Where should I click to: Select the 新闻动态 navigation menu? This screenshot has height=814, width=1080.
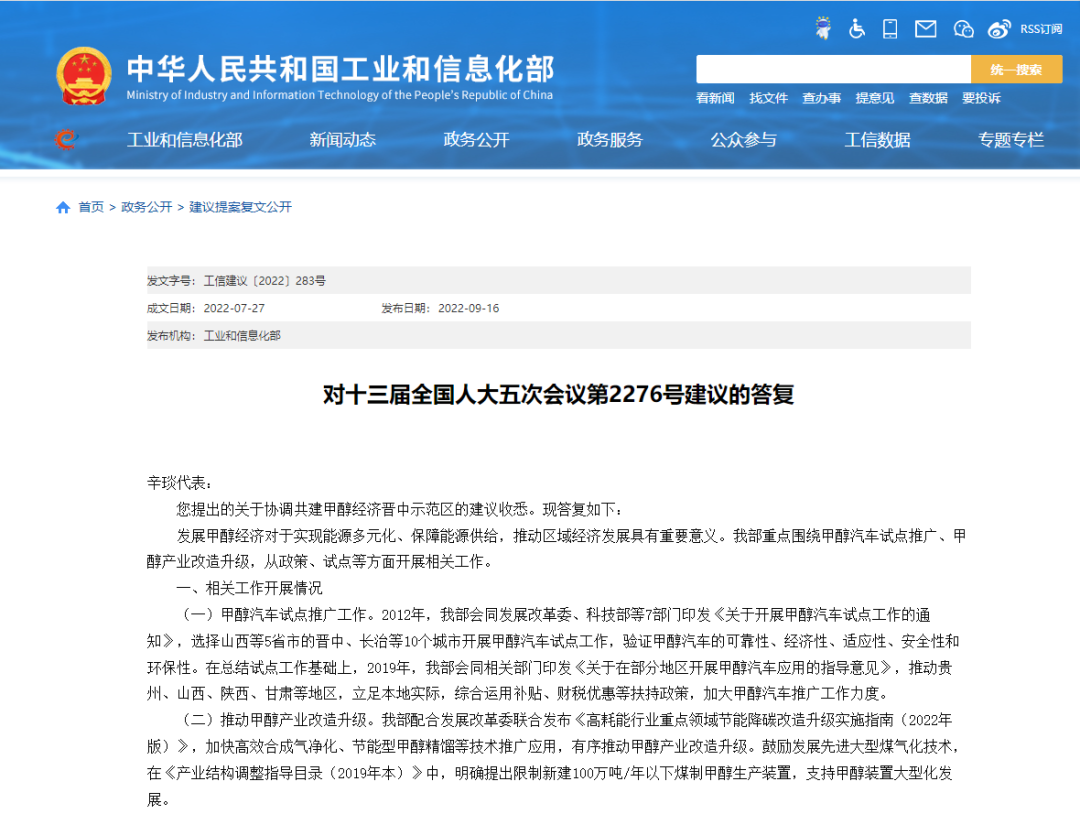pos(342,140)
